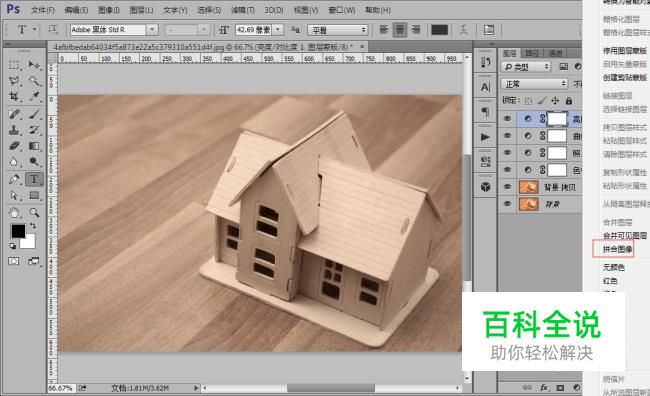Image resolution: width=650 pixels, height=396 pixels.
Task: Open the Type tool preset picker arrow
Action: point(34,29)
